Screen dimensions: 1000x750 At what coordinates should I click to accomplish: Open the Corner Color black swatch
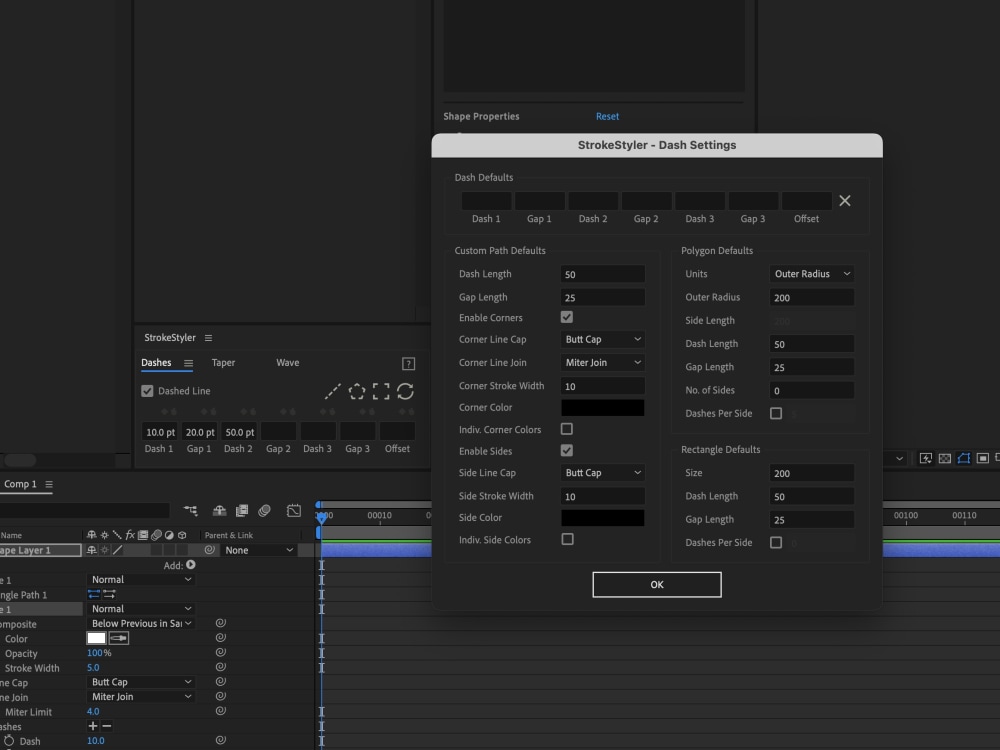click(603, 408)
